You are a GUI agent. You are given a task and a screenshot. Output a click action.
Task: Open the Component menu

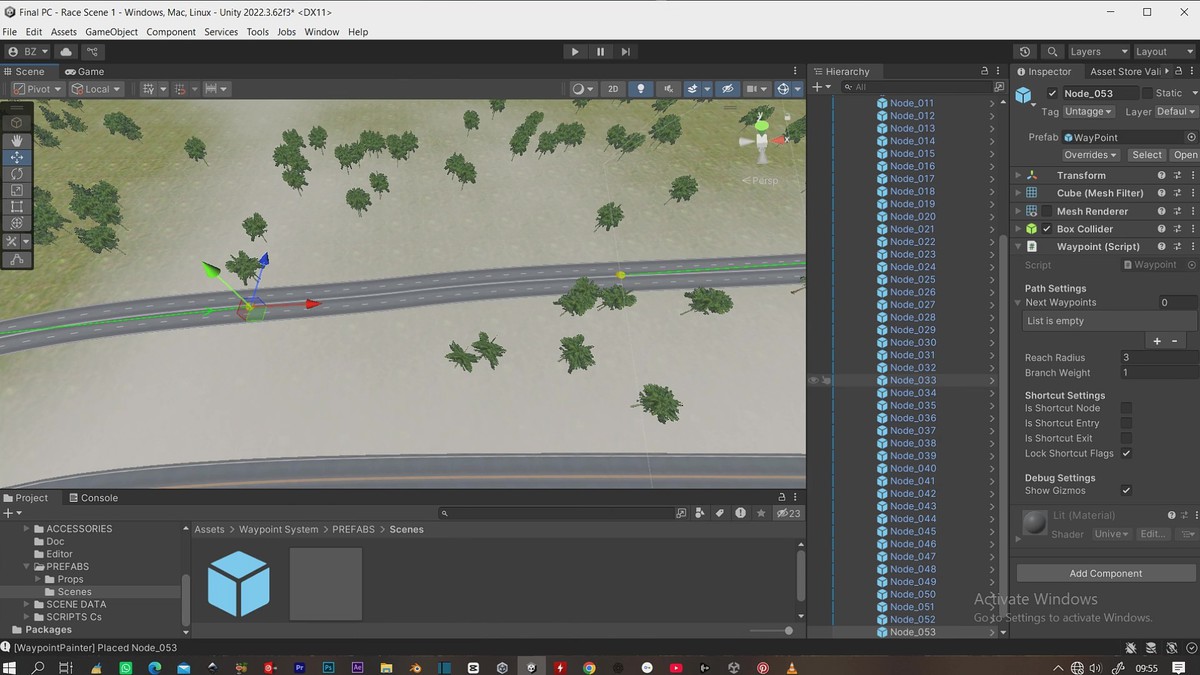click(171, 32)
